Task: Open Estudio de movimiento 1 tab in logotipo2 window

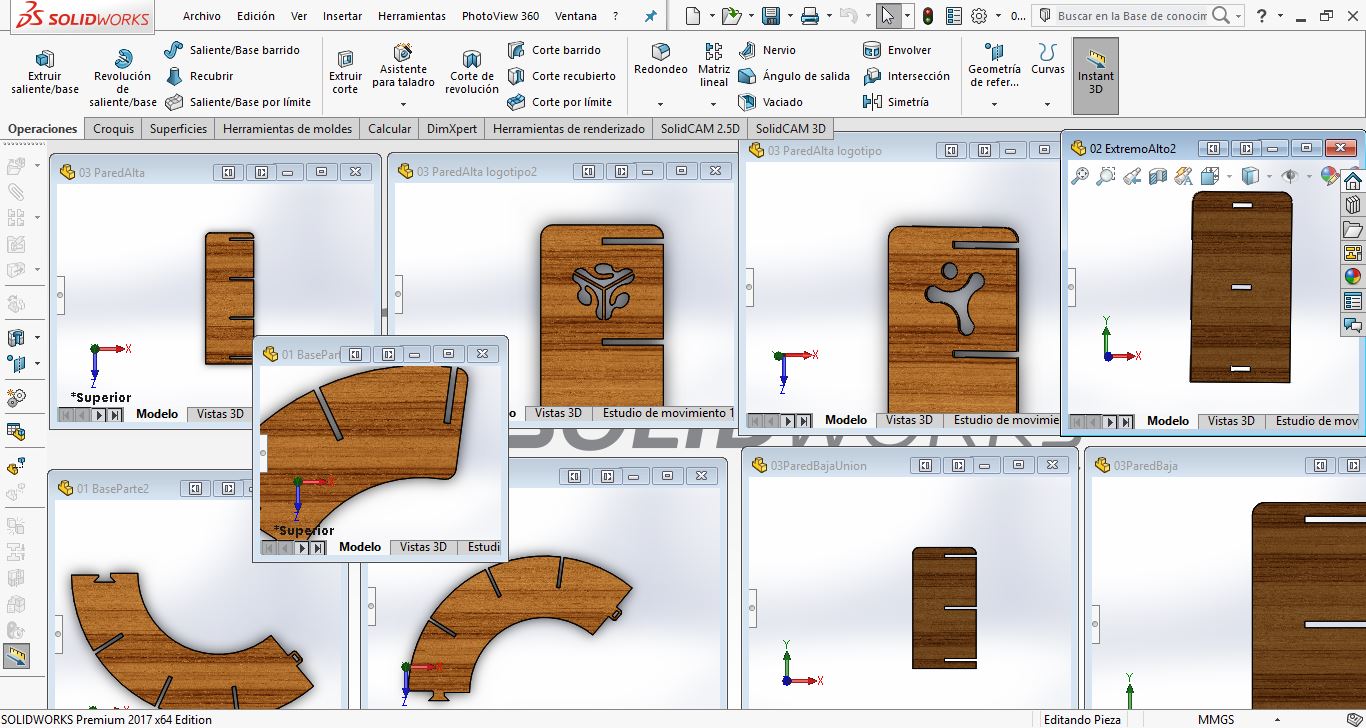Action: (x=668, y=413)
